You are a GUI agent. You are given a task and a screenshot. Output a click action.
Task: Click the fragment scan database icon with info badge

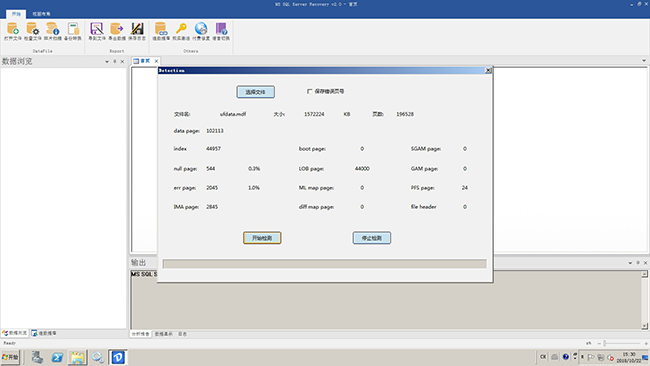point(53,29)
